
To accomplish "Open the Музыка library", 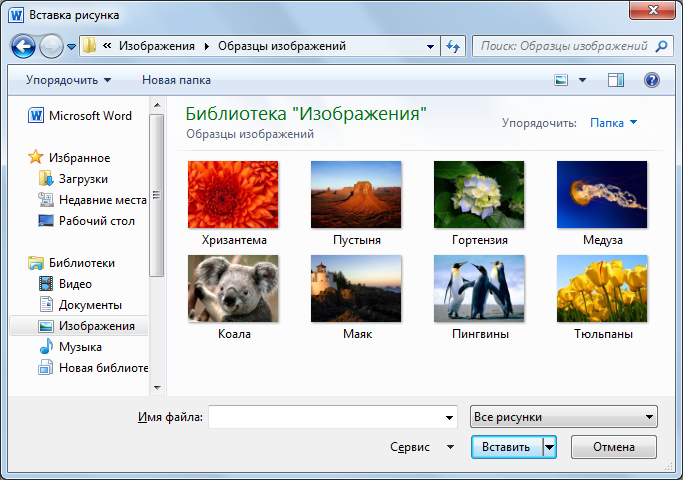I will [70, 347].
